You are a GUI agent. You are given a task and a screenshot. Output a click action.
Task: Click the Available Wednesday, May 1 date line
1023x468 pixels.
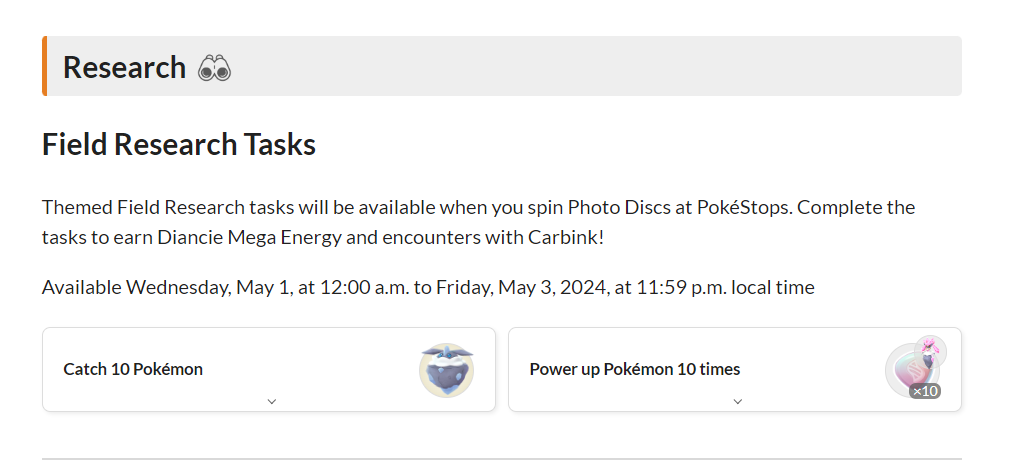tap(428, 287)
